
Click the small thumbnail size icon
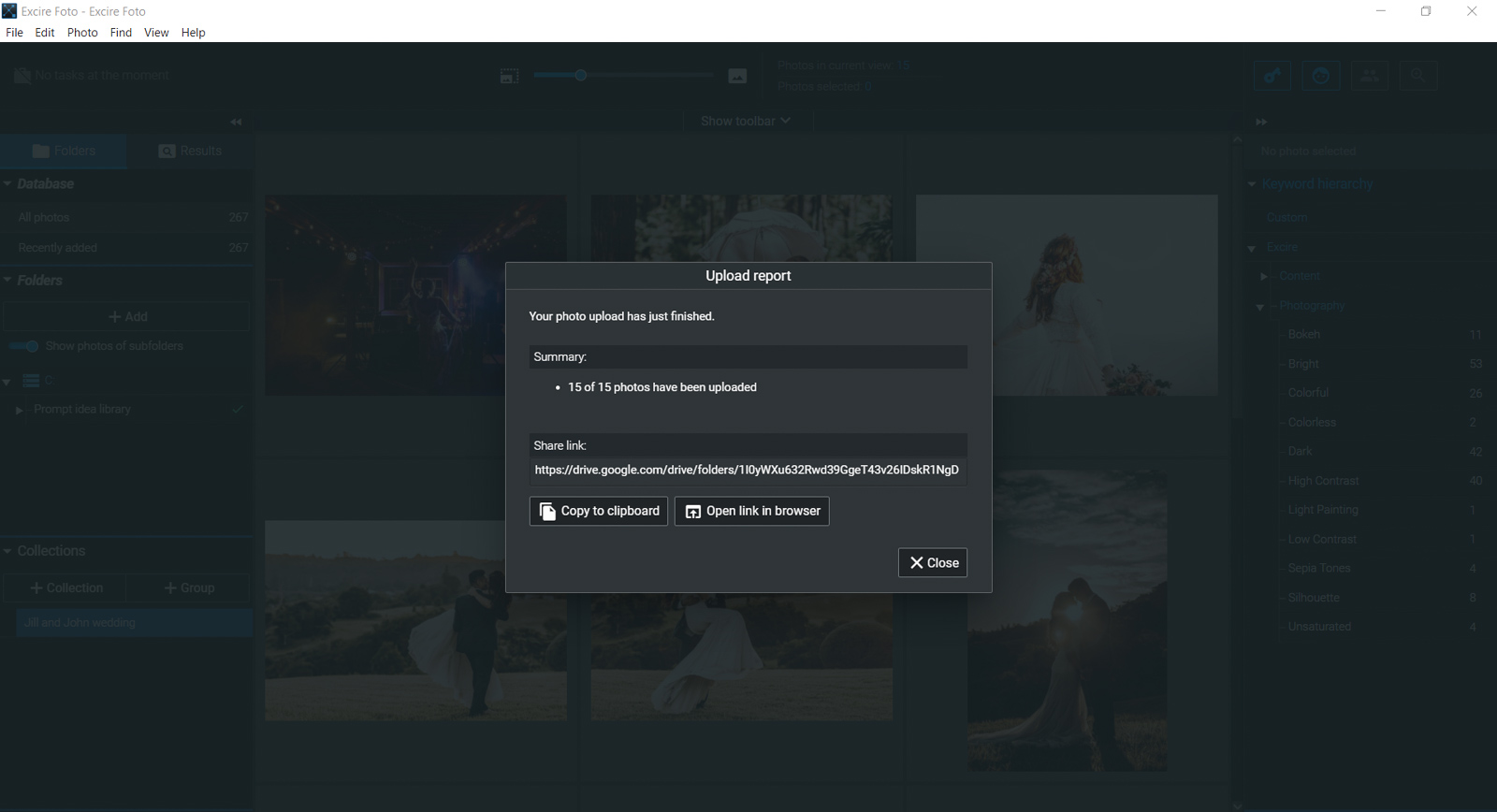tap(509, 76)
